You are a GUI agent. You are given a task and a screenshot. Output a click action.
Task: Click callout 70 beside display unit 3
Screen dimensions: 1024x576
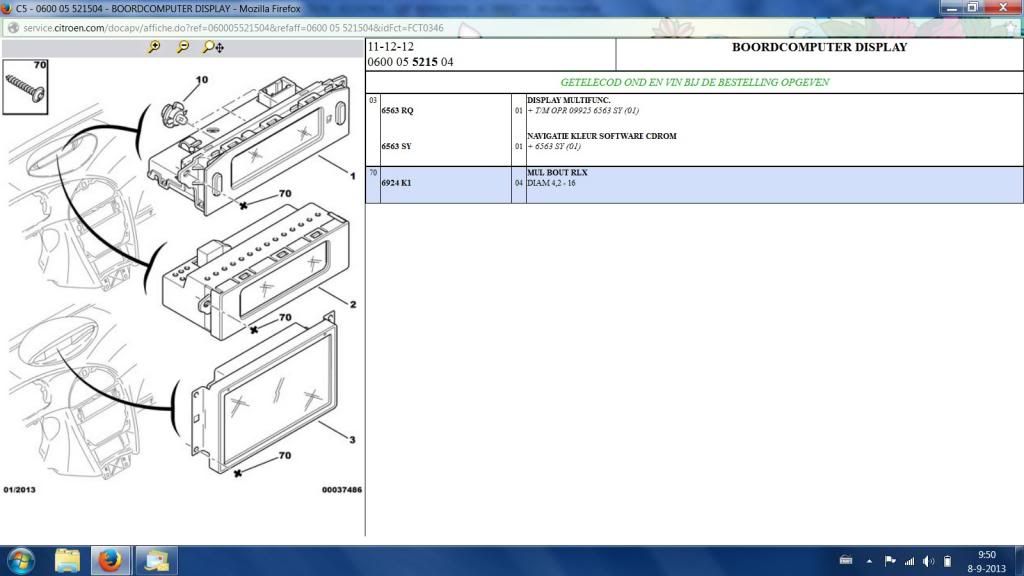click(285, 455)
